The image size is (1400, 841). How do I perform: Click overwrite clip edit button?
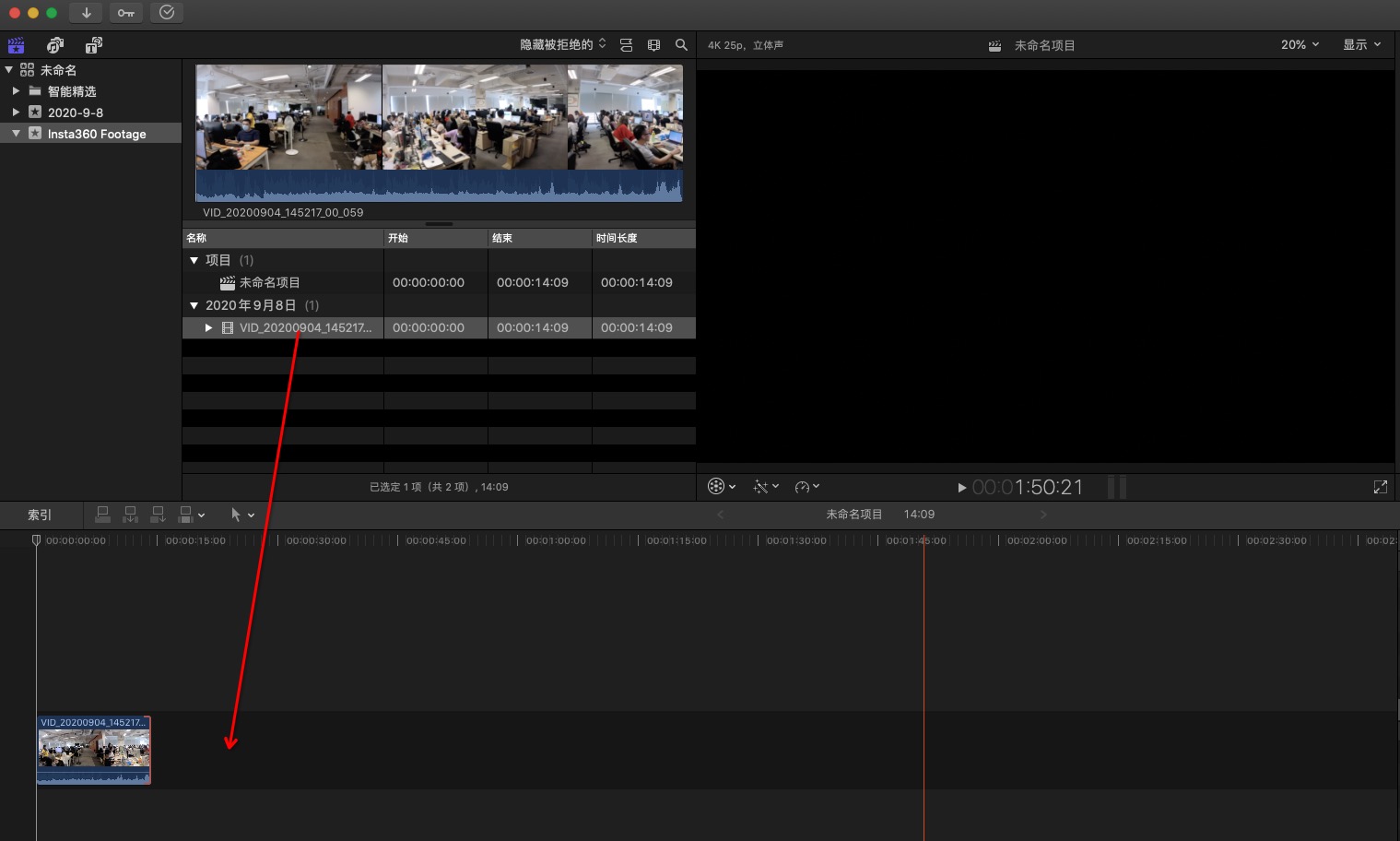tap(185, 515)
